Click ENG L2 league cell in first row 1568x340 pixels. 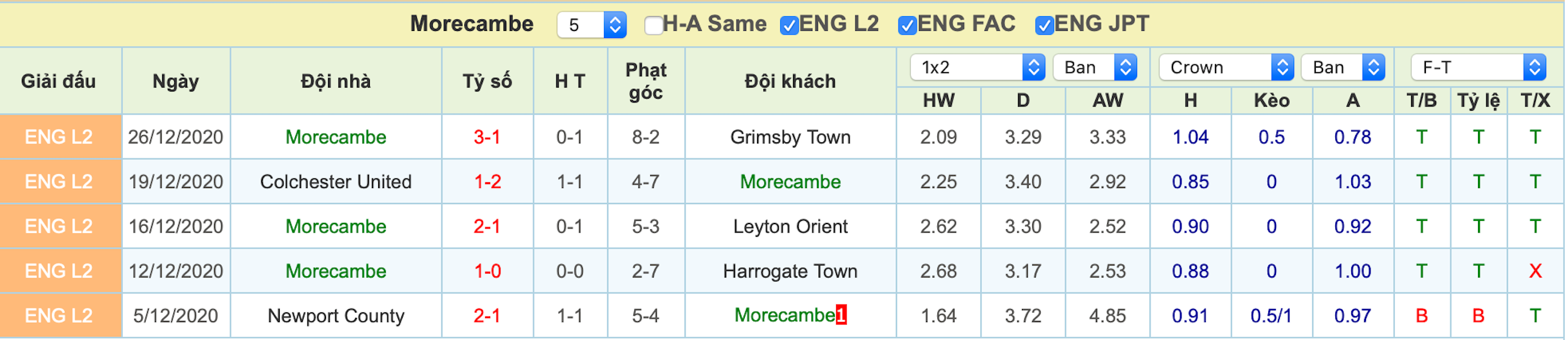click(60, 137)
